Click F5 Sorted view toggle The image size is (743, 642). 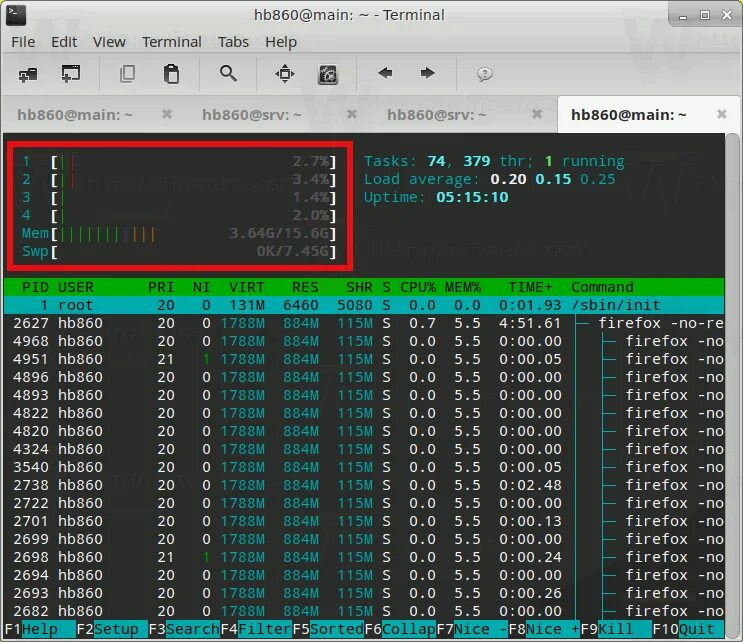click(328, 629)
